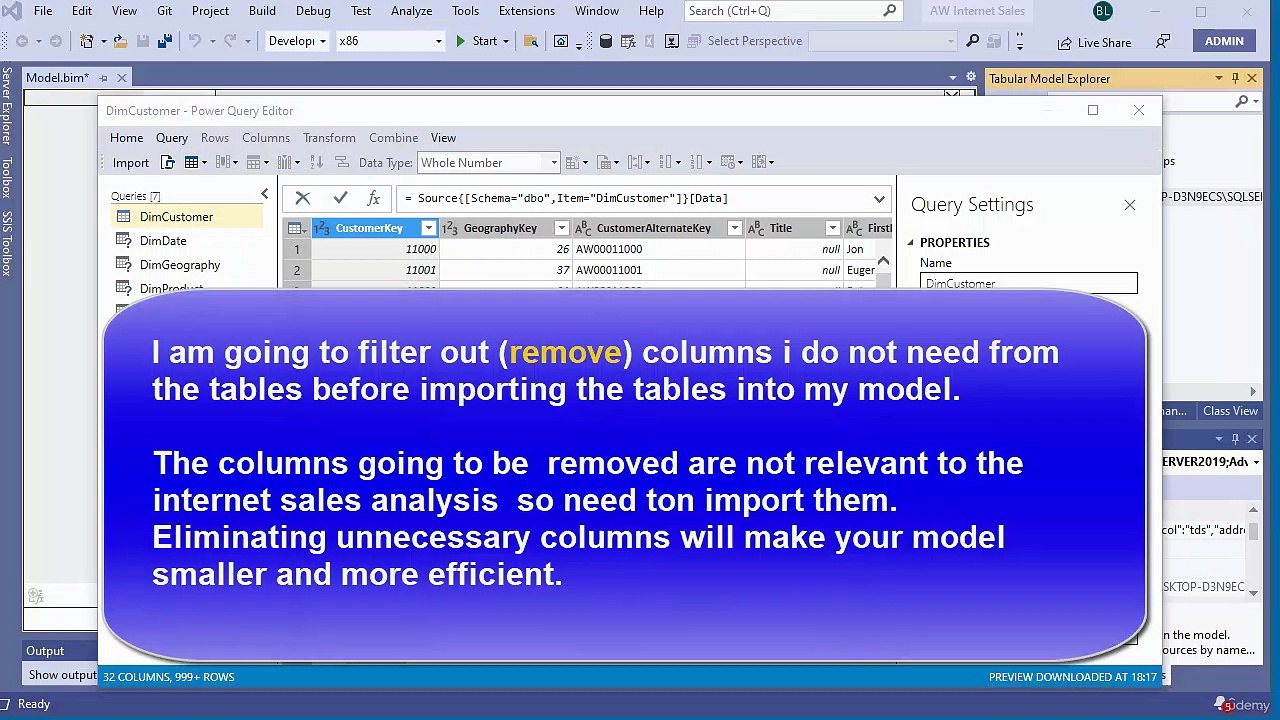Open Tabular Model Explorer window options dropdown
This screenshot has width=1280, height=720.
point(1219,78)
